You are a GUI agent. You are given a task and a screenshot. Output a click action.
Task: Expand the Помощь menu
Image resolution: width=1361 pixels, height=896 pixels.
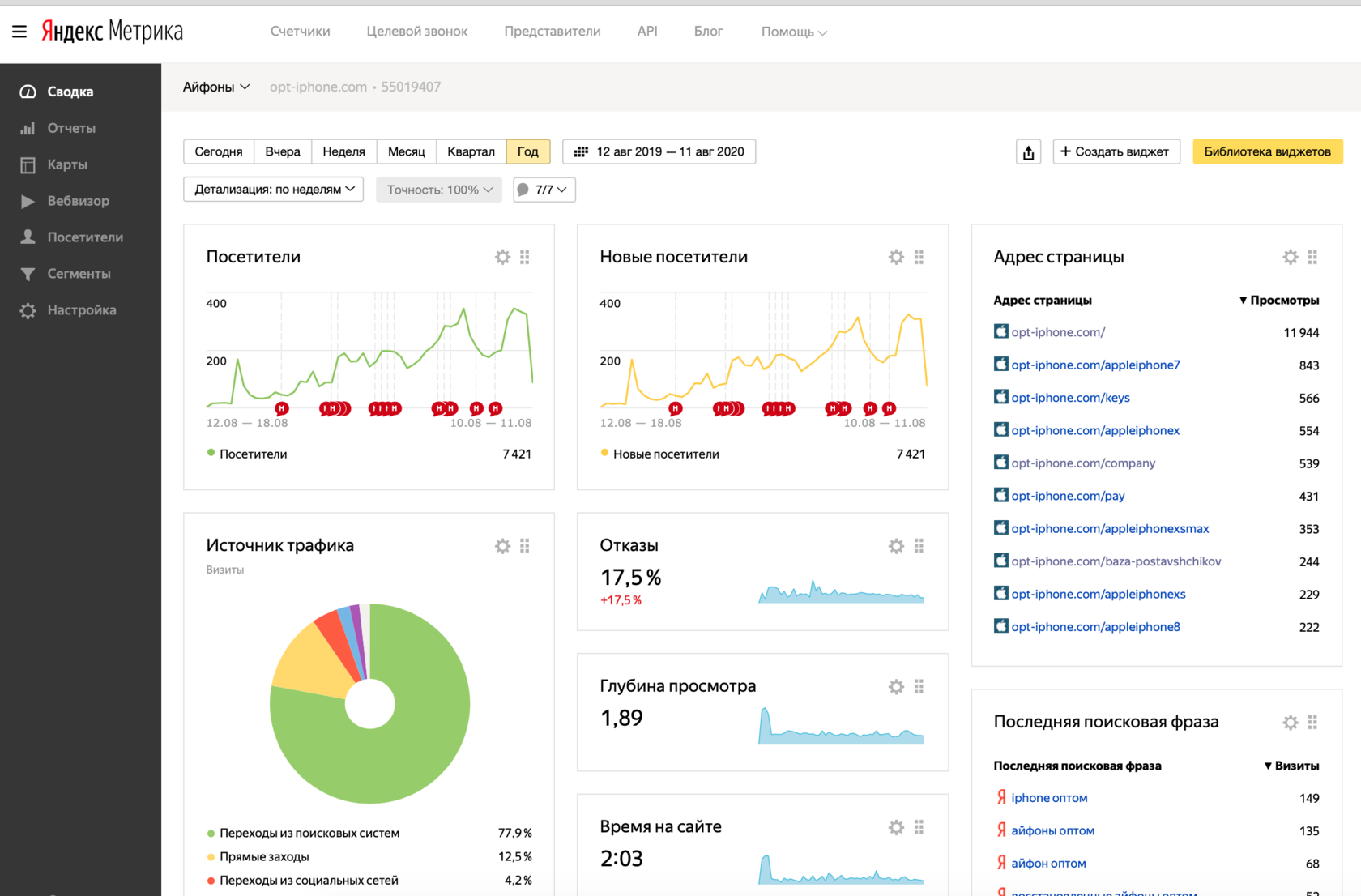click(794, 32)
